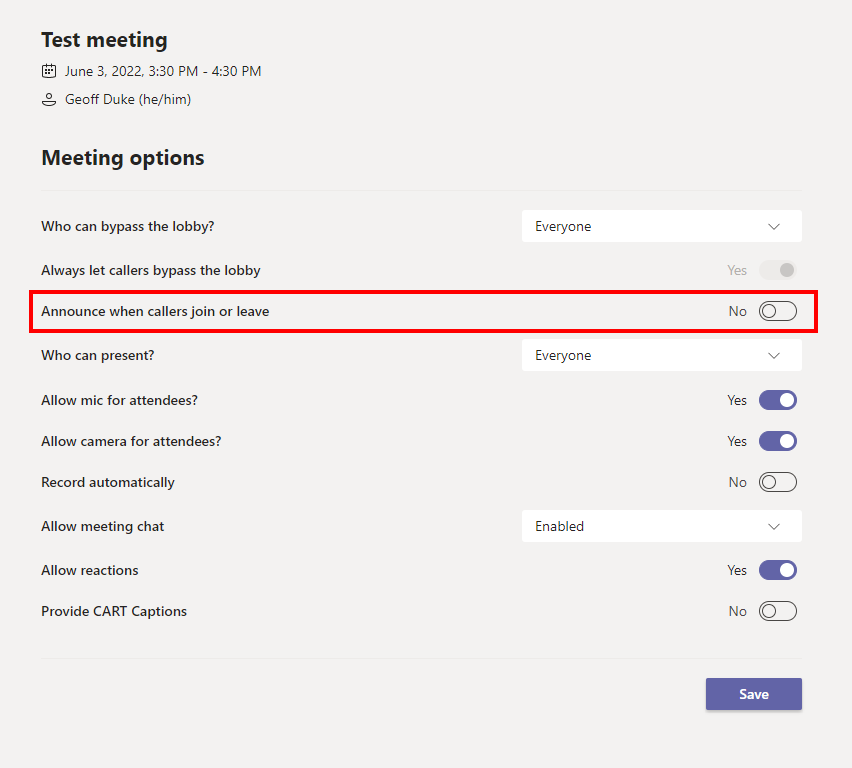Switch off the 'Allow reactions' toggle
Image resolution: width=852 pixels, height=768 pixels.
[777, 570]
